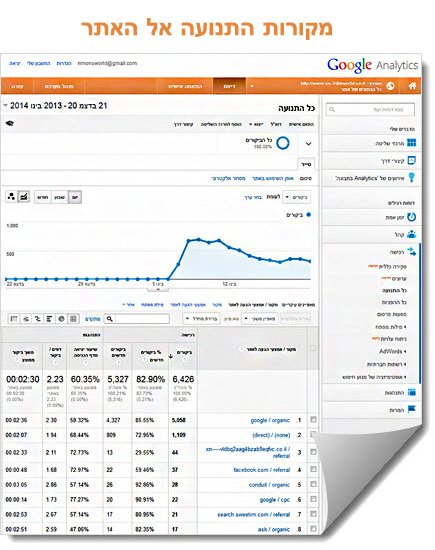Open the Audience people icon in sidebar
Screen dimensions: 435x550
pyautogui.click(x=411, y=234)
